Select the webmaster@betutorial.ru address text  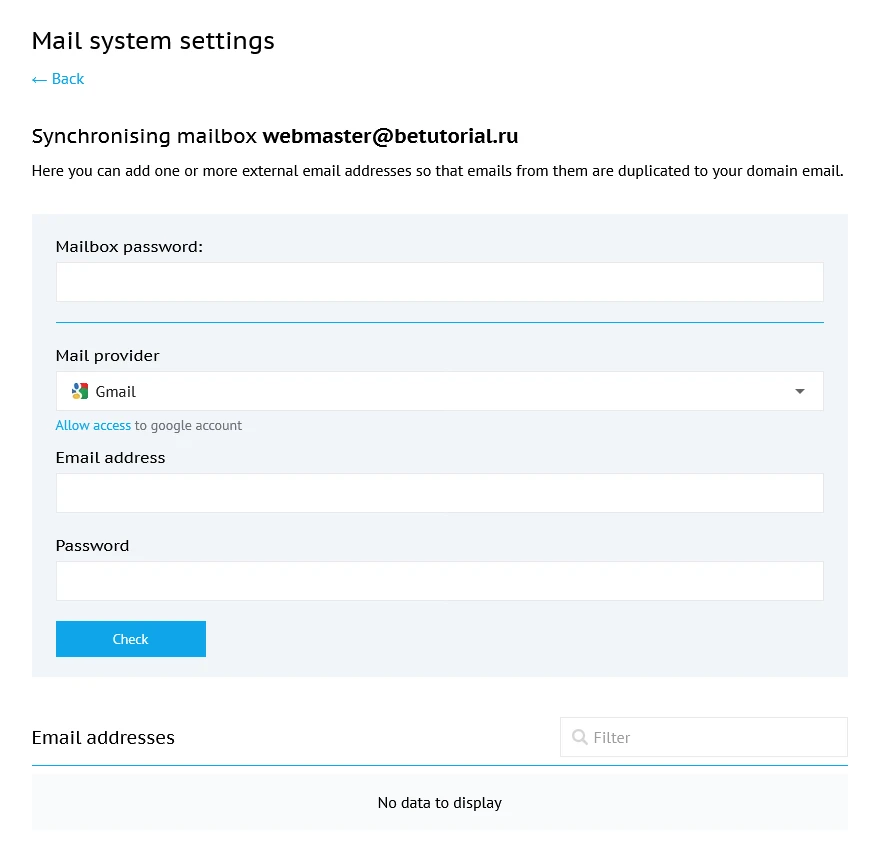(390, 136)
